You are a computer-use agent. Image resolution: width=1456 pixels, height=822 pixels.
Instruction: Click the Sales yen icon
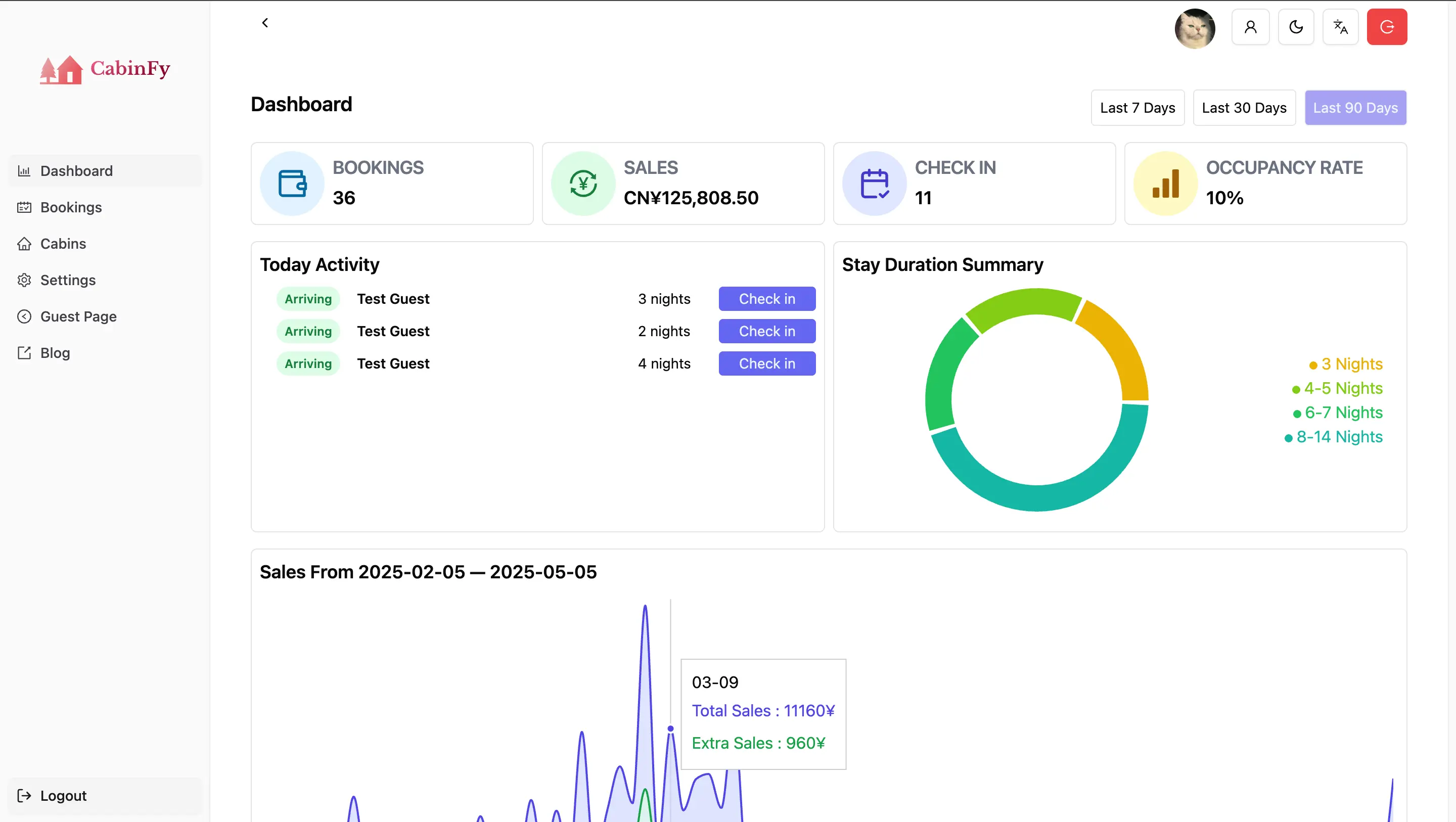(x=583, y=183)
